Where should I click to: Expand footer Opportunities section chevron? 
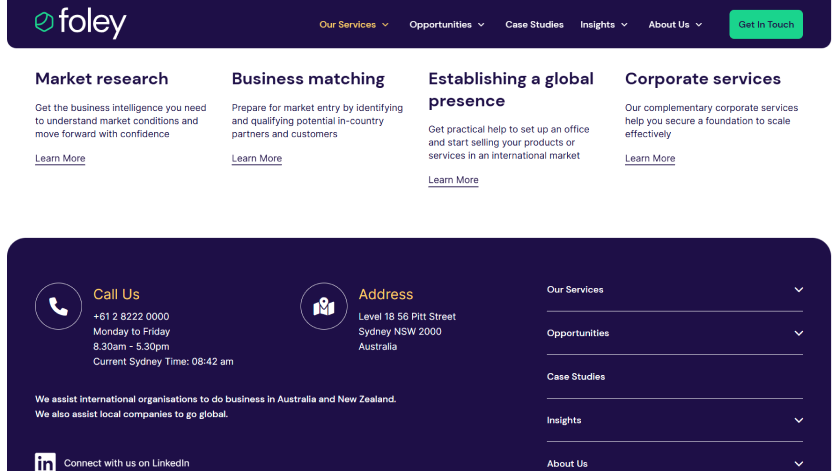click(x=798, y=333)
